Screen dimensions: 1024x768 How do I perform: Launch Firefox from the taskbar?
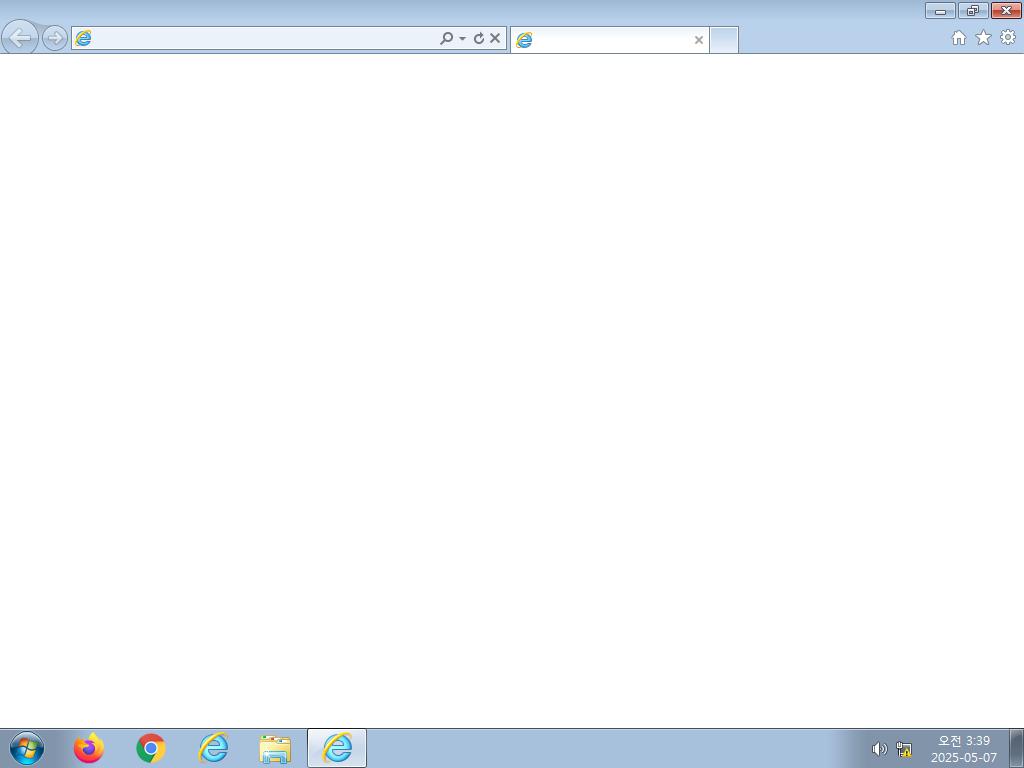click(89, 748)
